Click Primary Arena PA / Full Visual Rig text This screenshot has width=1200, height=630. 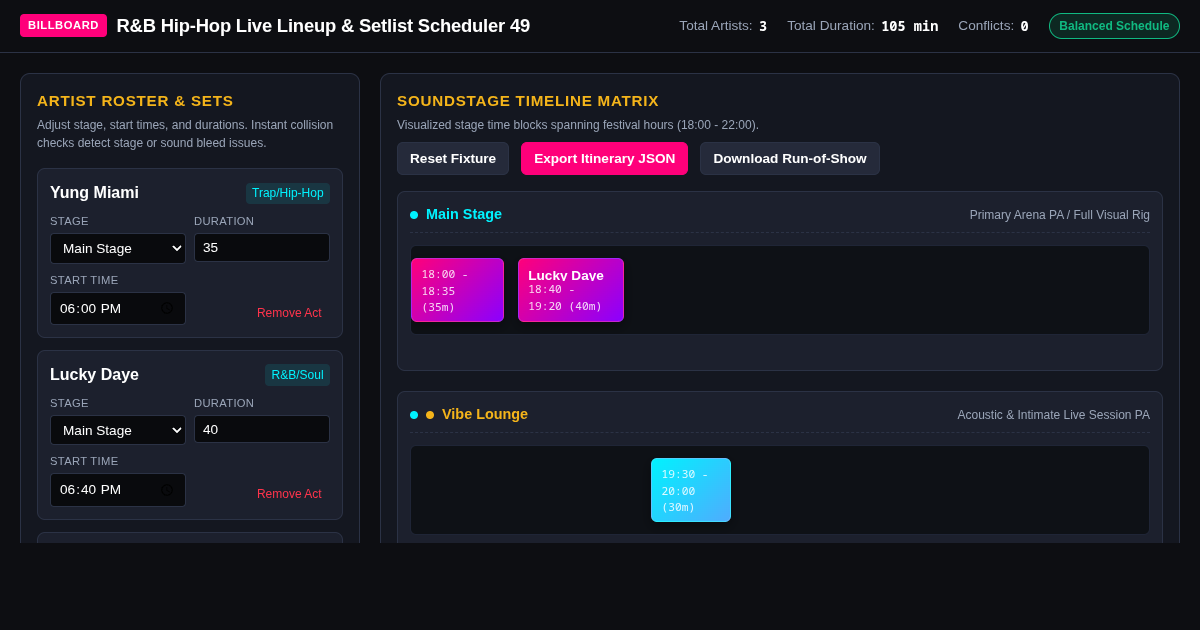[x=1060, y=215]
